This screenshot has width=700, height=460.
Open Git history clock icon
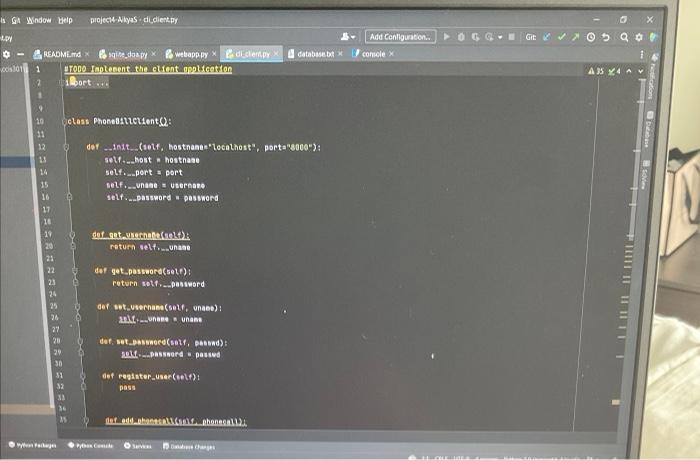pyautogui.click(x=591, y=37)
